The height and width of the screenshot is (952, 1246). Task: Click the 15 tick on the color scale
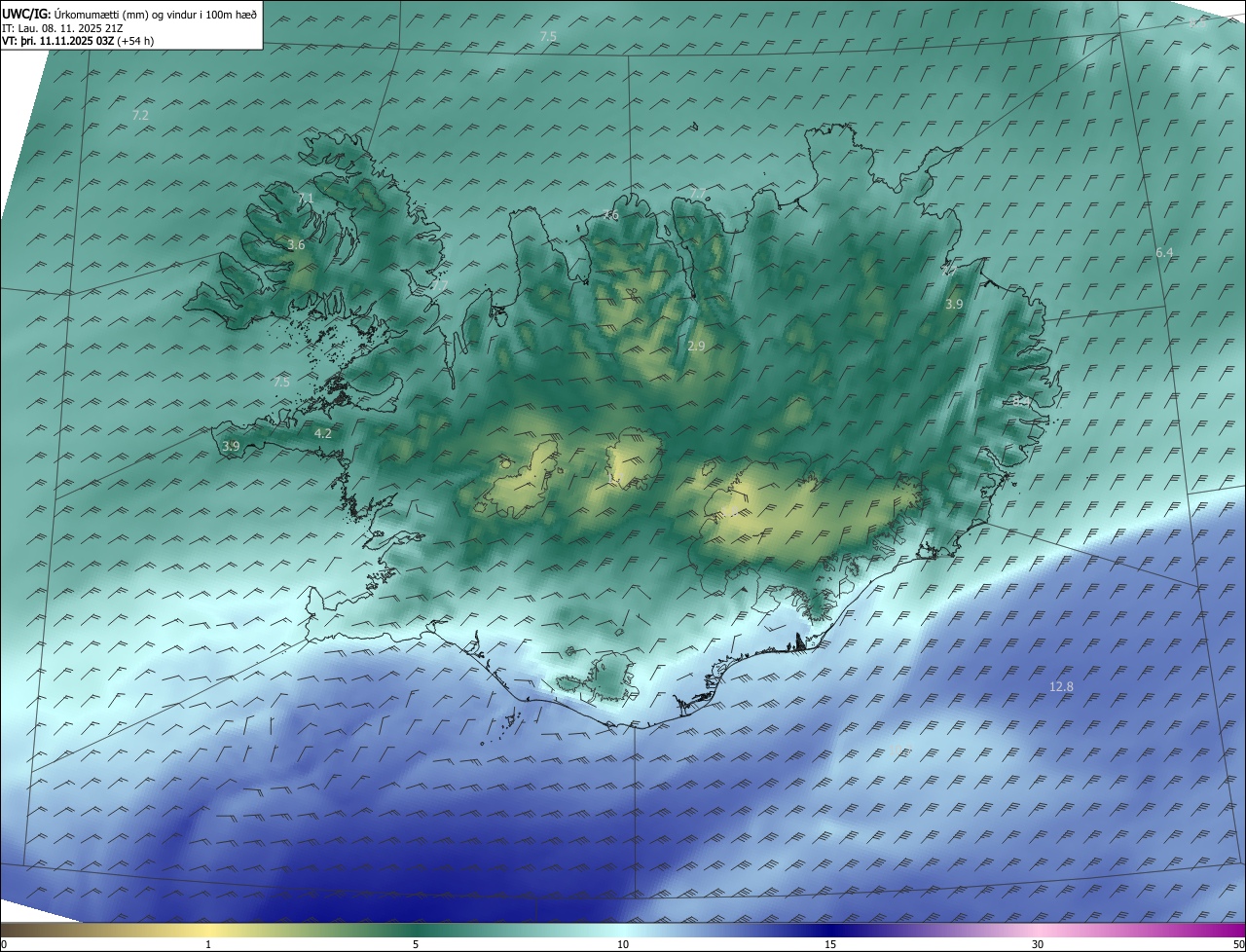(830, 944)
